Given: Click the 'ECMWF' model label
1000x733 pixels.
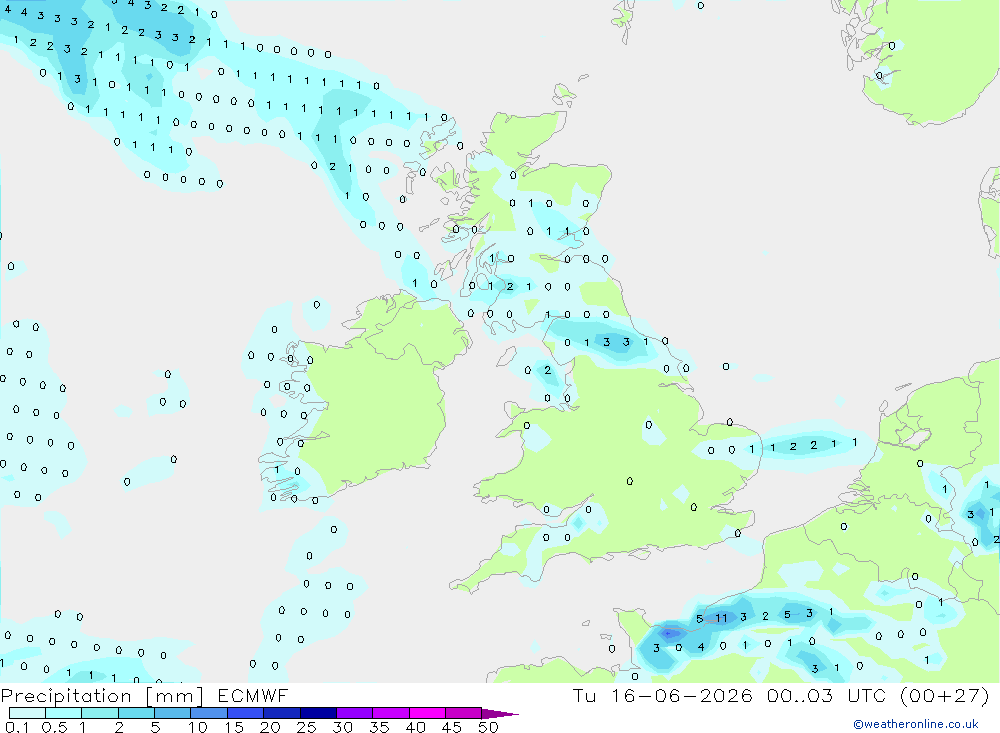Looking at the screenshot, I should tap(253, 695).
